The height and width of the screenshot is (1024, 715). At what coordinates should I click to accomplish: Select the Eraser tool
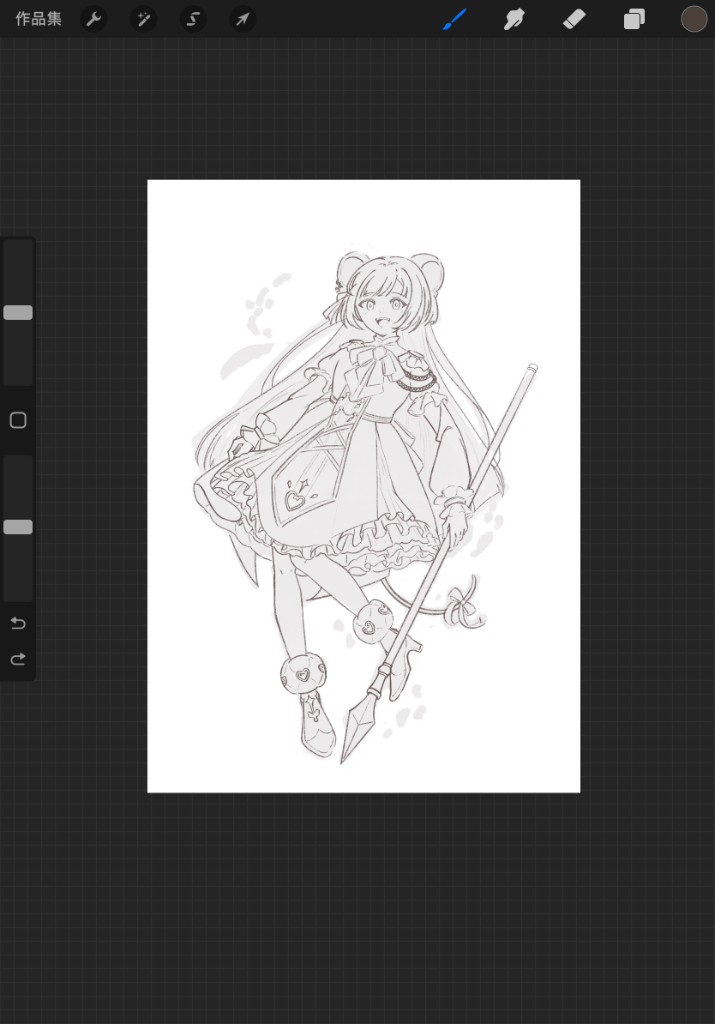click(574, 19)
